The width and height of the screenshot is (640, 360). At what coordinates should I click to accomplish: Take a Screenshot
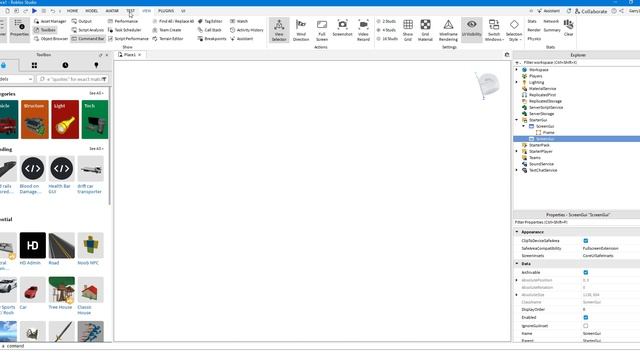[342, 29]
